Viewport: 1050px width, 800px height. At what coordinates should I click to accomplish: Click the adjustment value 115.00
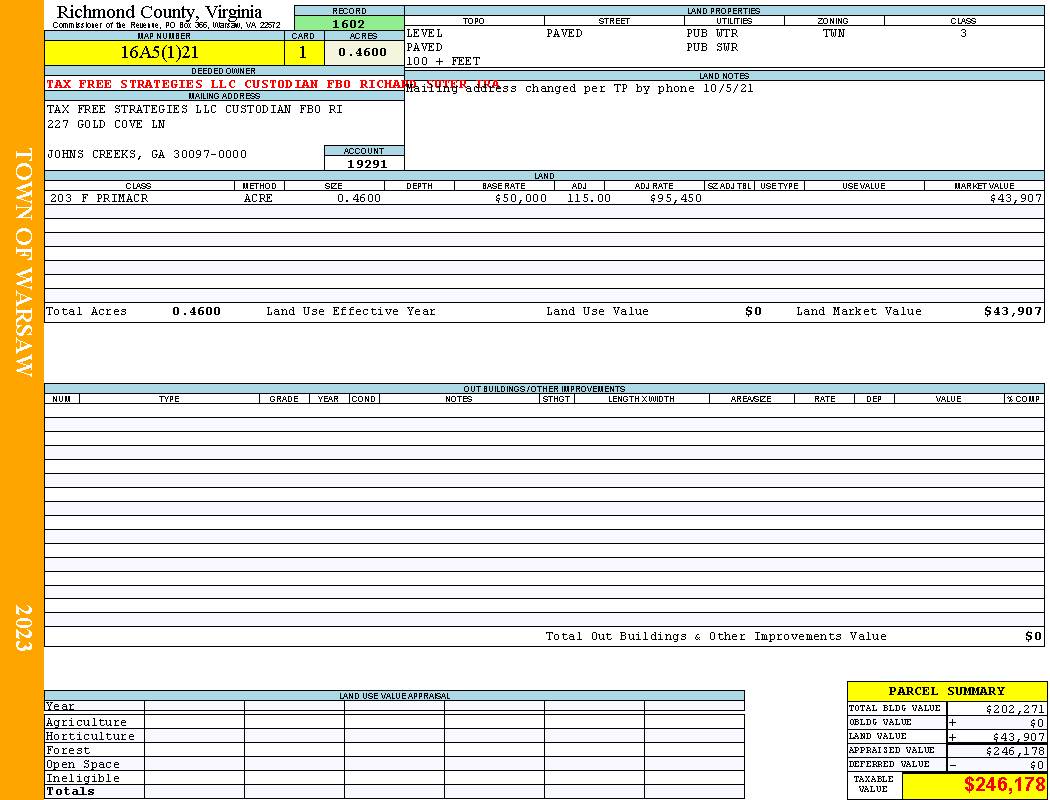(589, 198)
